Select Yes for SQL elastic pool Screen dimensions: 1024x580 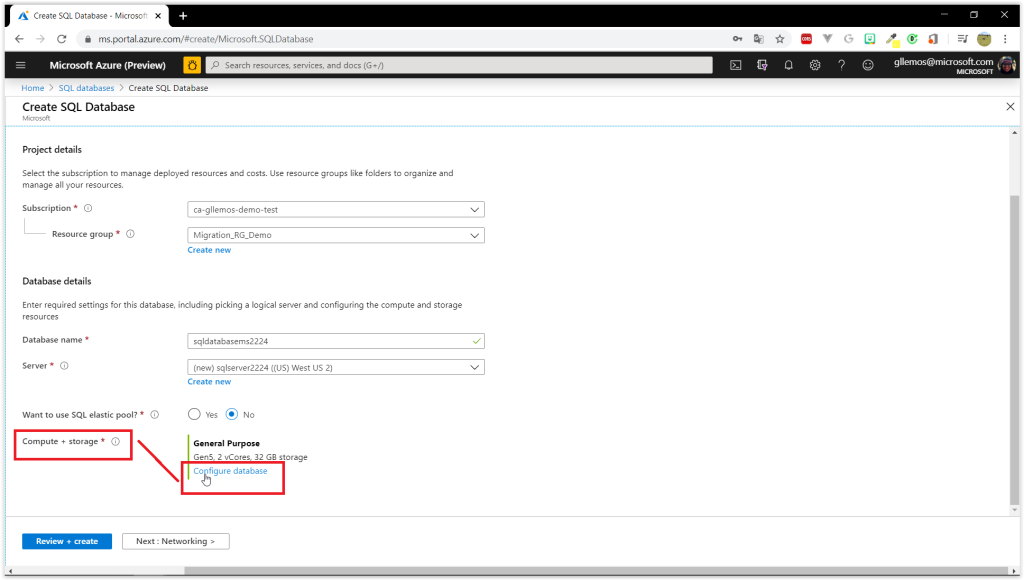(194, 414)
